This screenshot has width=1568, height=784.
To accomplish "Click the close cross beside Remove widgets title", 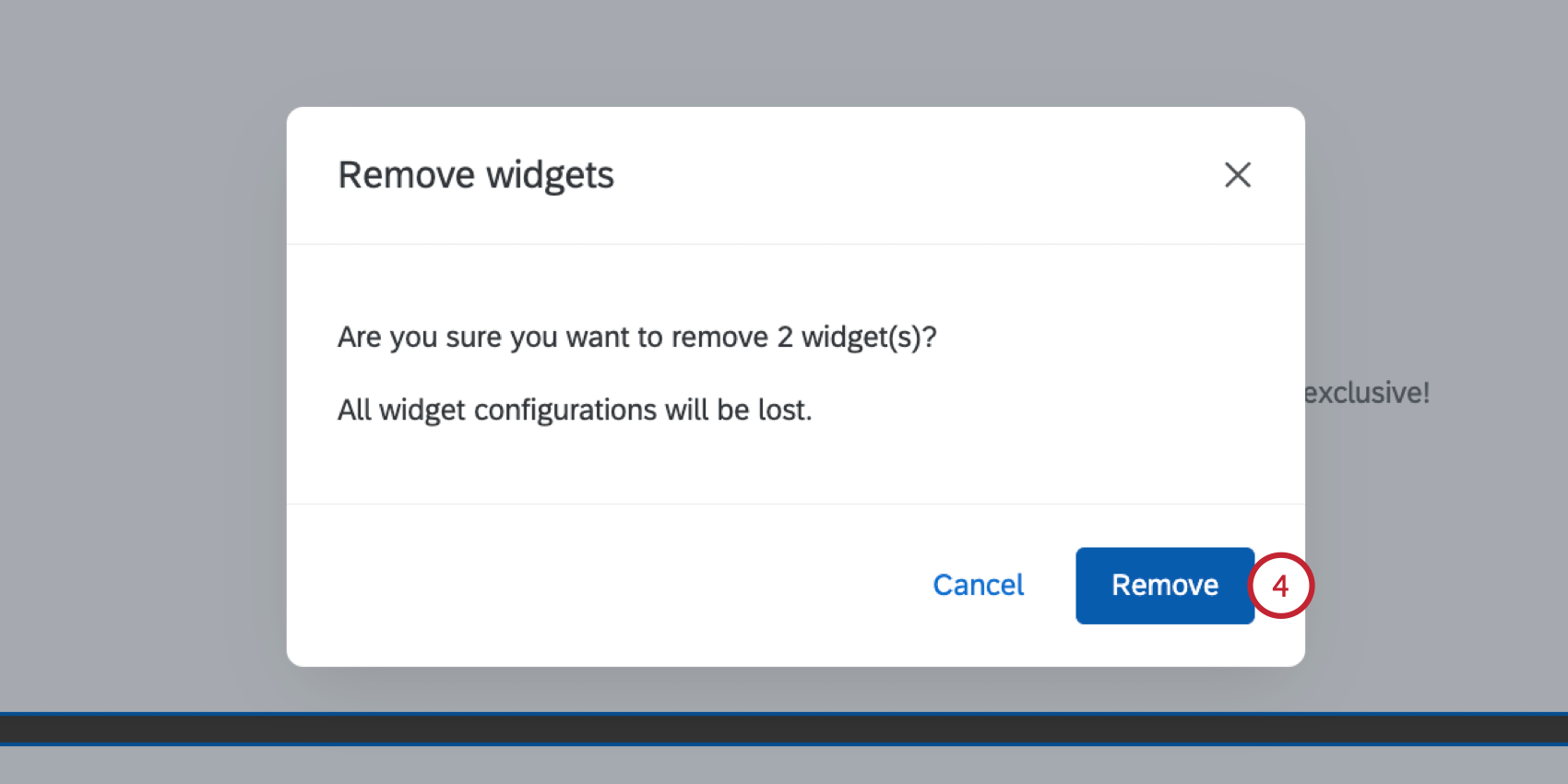I will pyautogui.click(x=1237, y=175).
